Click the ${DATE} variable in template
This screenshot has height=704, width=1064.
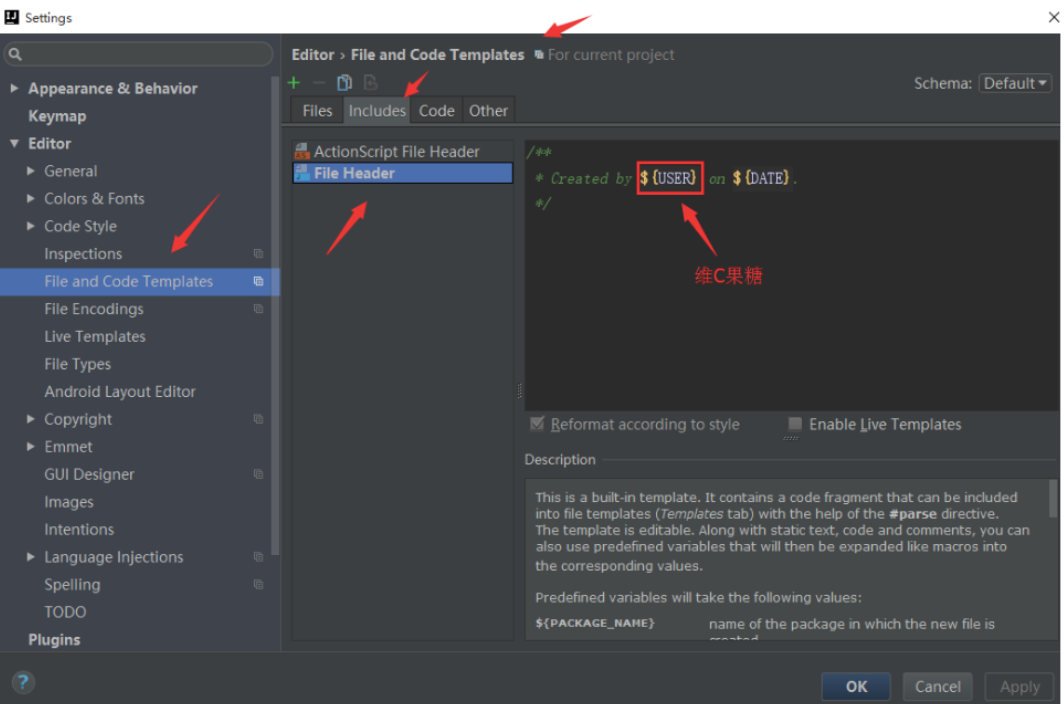pos(761,179)
